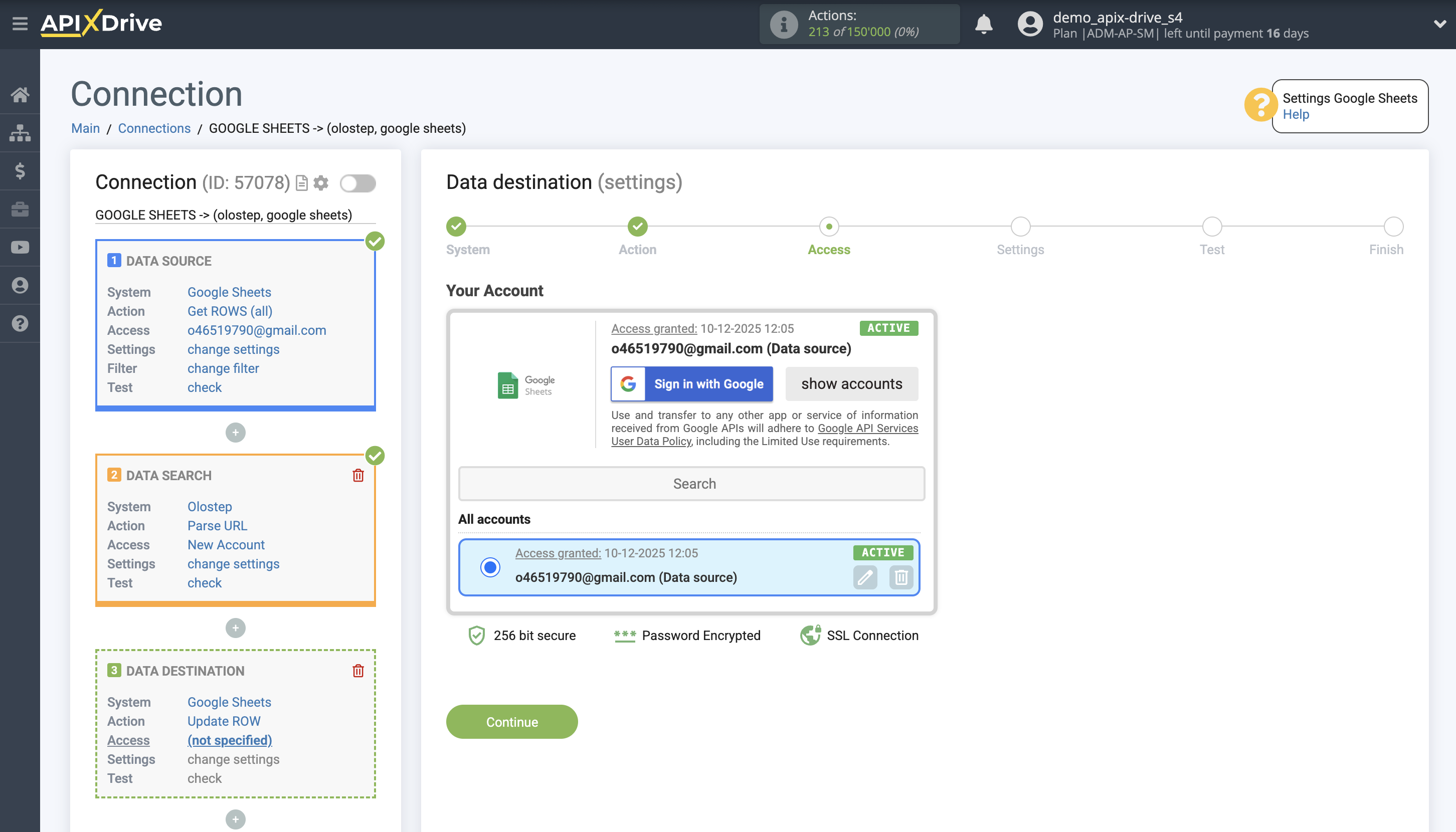
Task: Click the home icon in the sidebar
Action: (x=20, y=94)
